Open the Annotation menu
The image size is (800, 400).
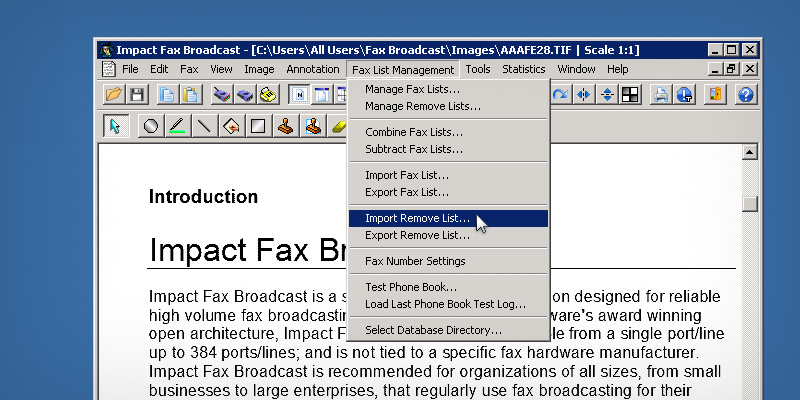click(312, 69)
